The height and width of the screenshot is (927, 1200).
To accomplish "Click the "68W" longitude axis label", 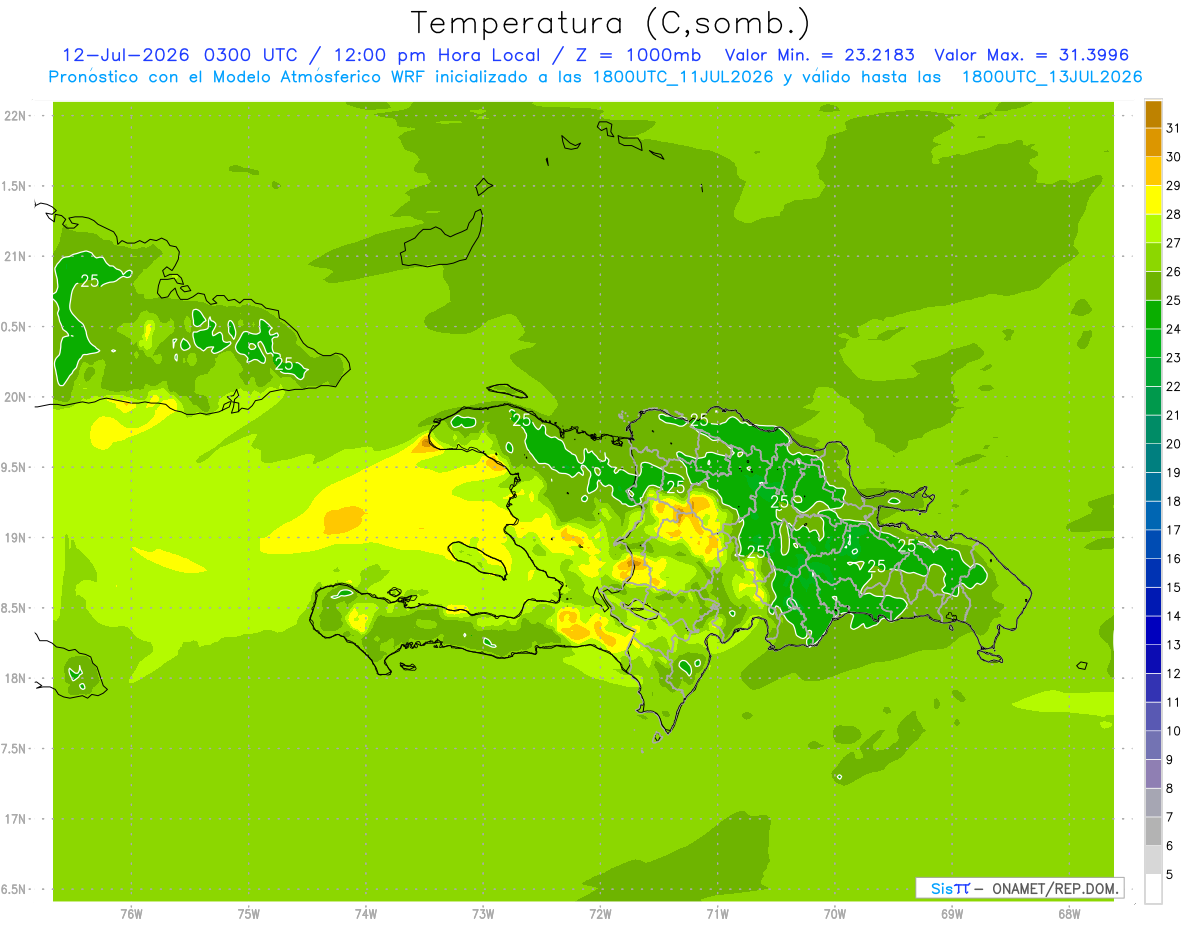I will point(1069,914).
